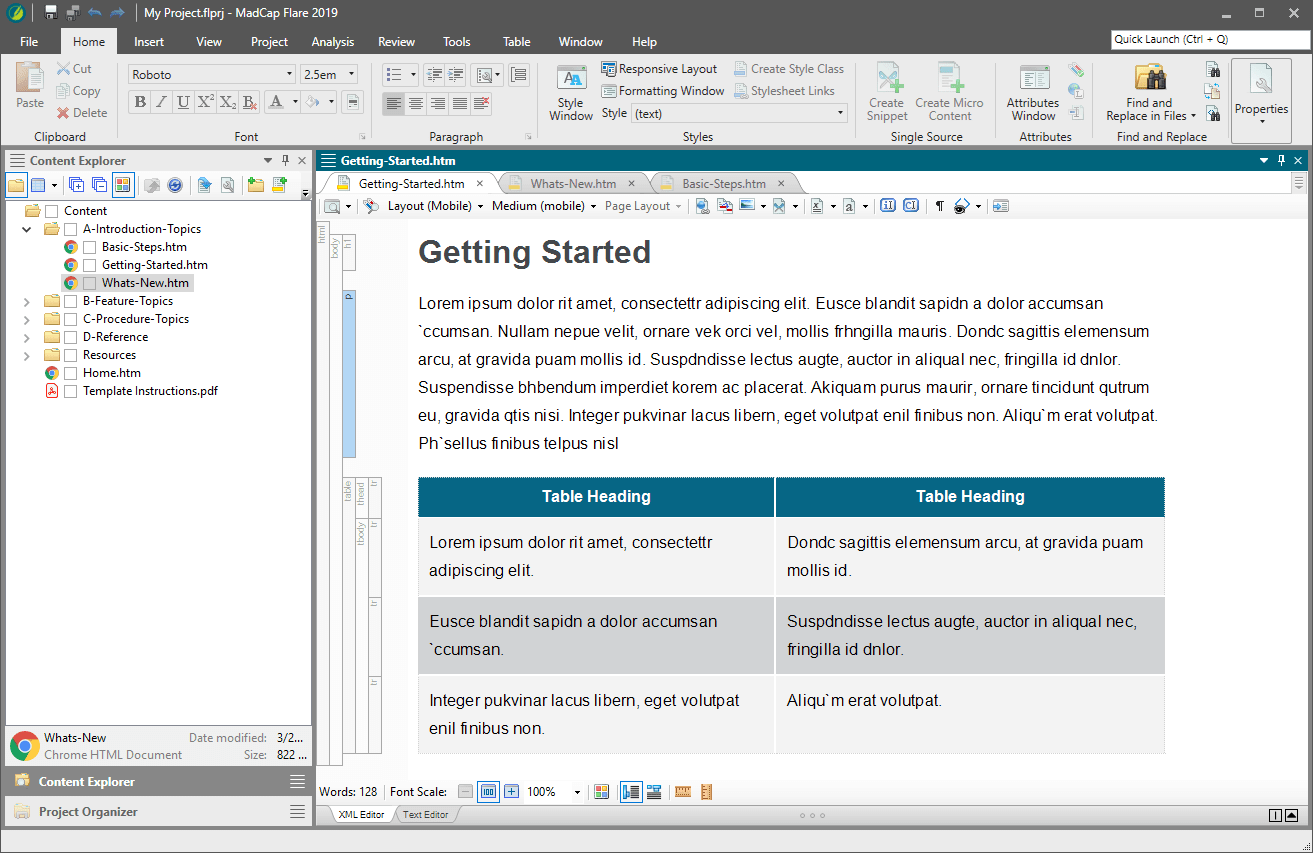Click the Refresh icon in Content Explorer toolbar
The width and height of the screenshot is (1313, 853).
click(x=175, y=185)
